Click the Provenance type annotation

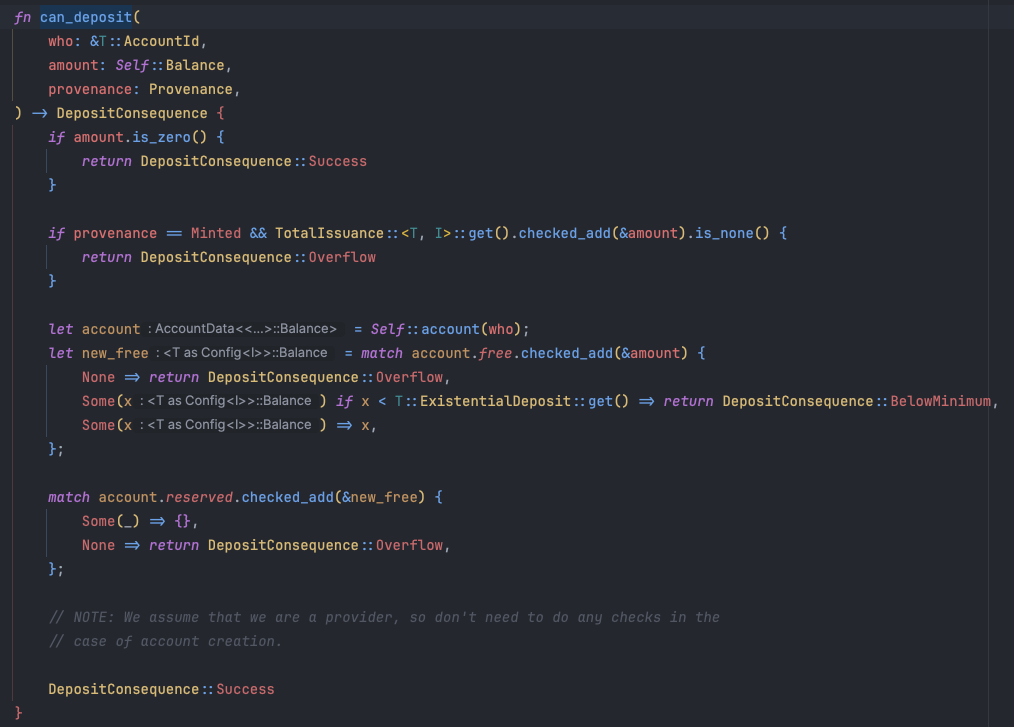(190, 88)
